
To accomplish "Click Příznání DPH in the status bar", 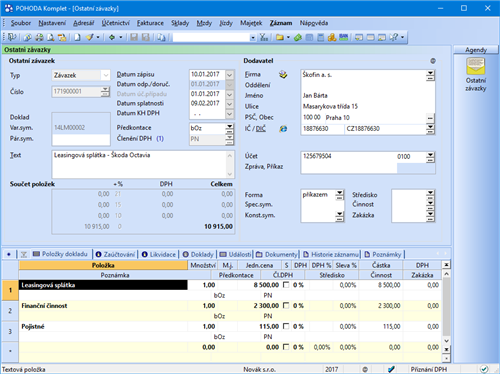I will [x=429, y=369].
